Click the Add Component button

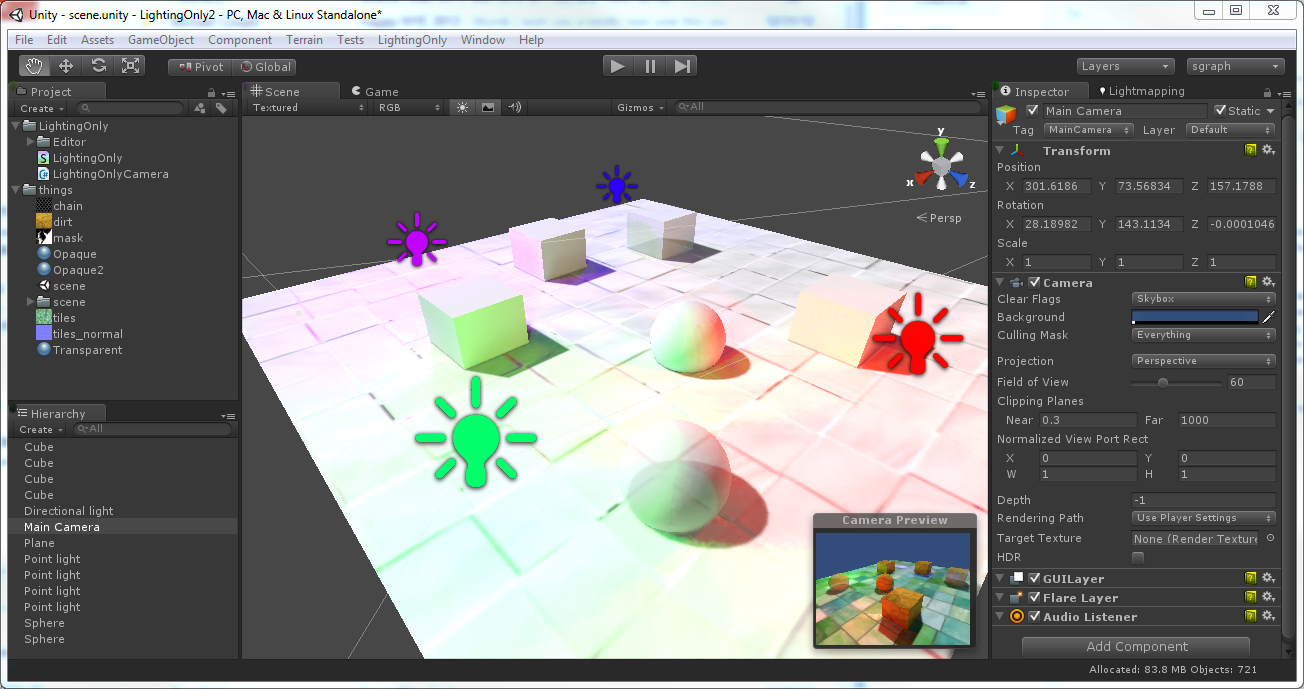(1136, 647)
